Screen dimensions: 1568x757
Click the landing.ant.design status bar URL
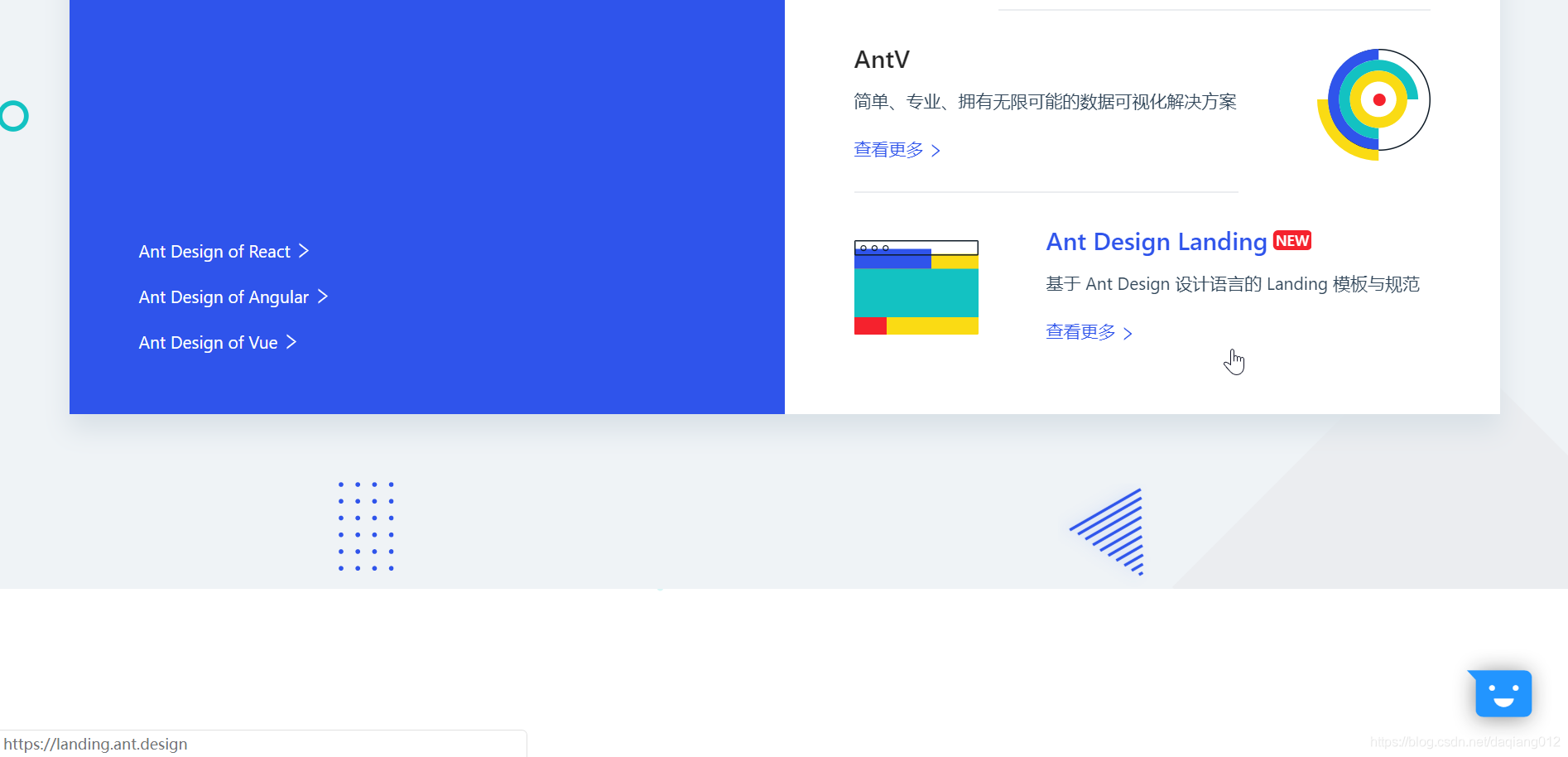coord(96,744)
